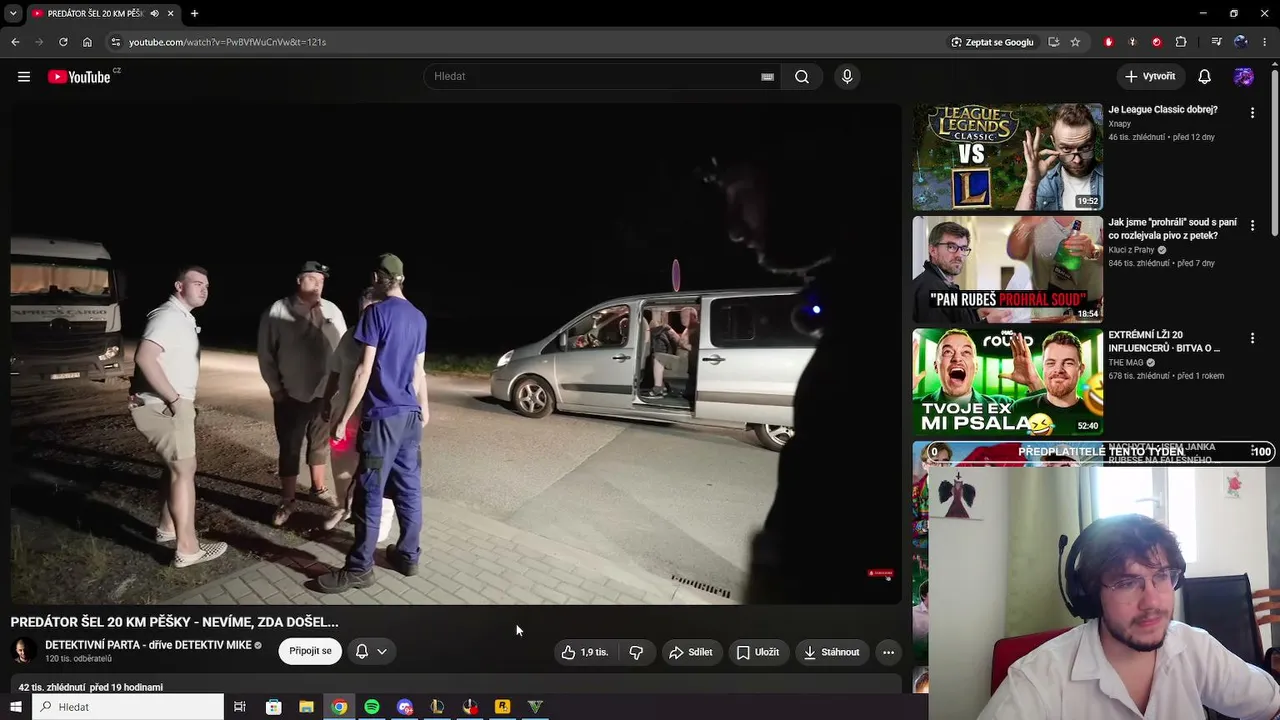Open Chrome media controls icon
This screenshot has width=1280, height=720.
click(1216, 42)
